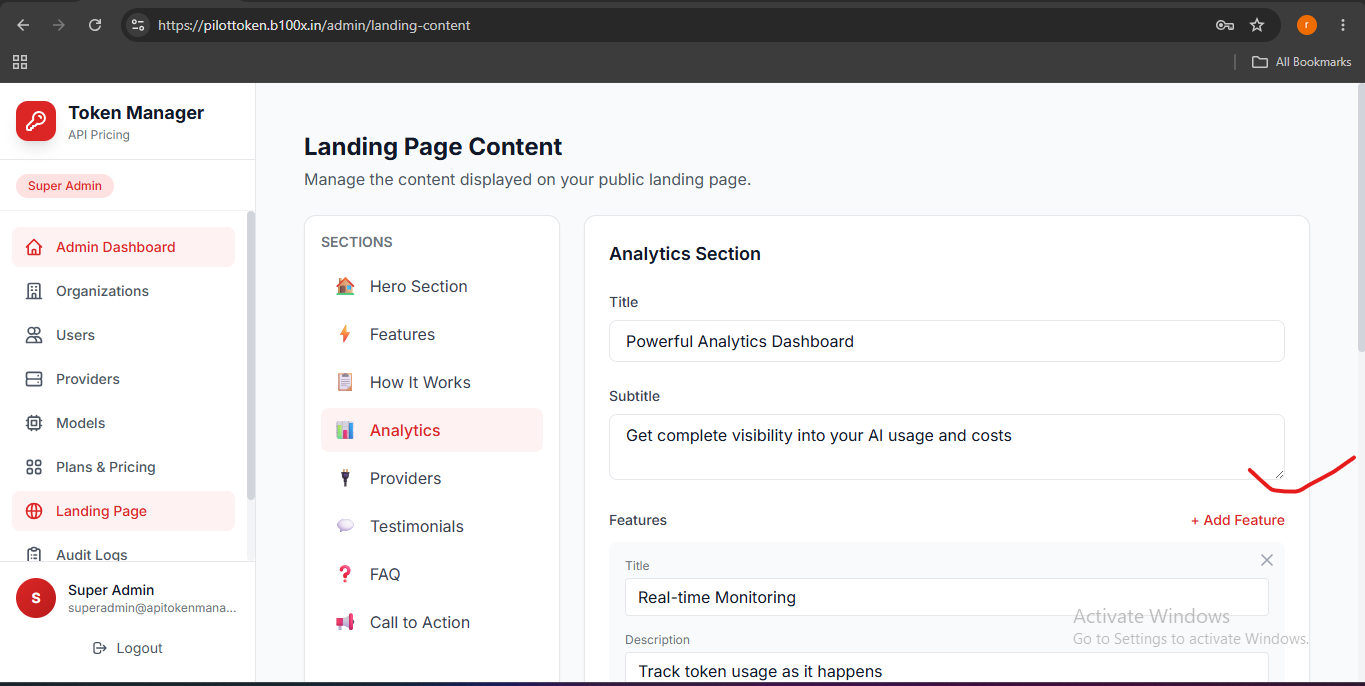Viewport: 1365px width, 686px height.
Task: Click the Super Admin avatar circle
Action: [36, 598]
